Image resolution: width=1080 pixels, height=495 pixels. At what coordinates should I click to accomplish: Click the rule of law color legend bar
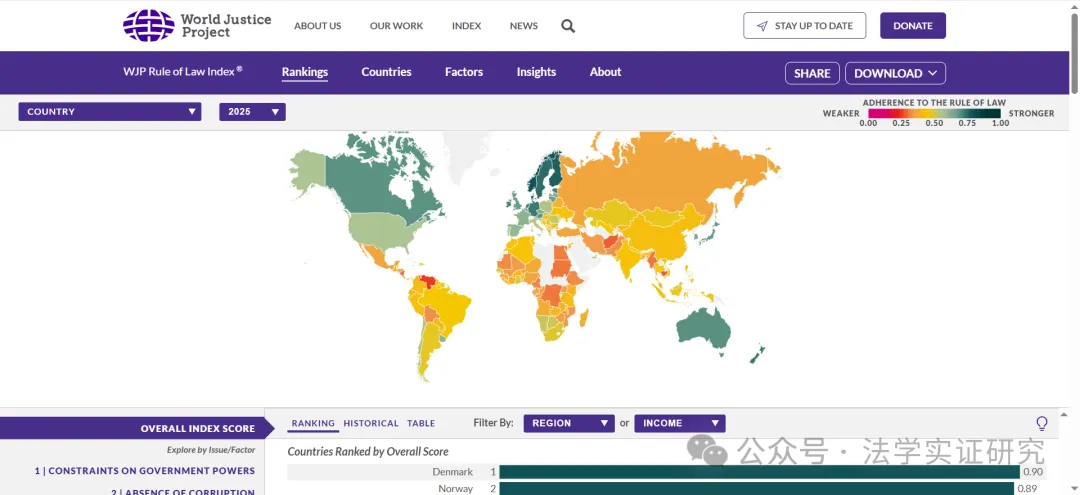(x=934, y=113)
